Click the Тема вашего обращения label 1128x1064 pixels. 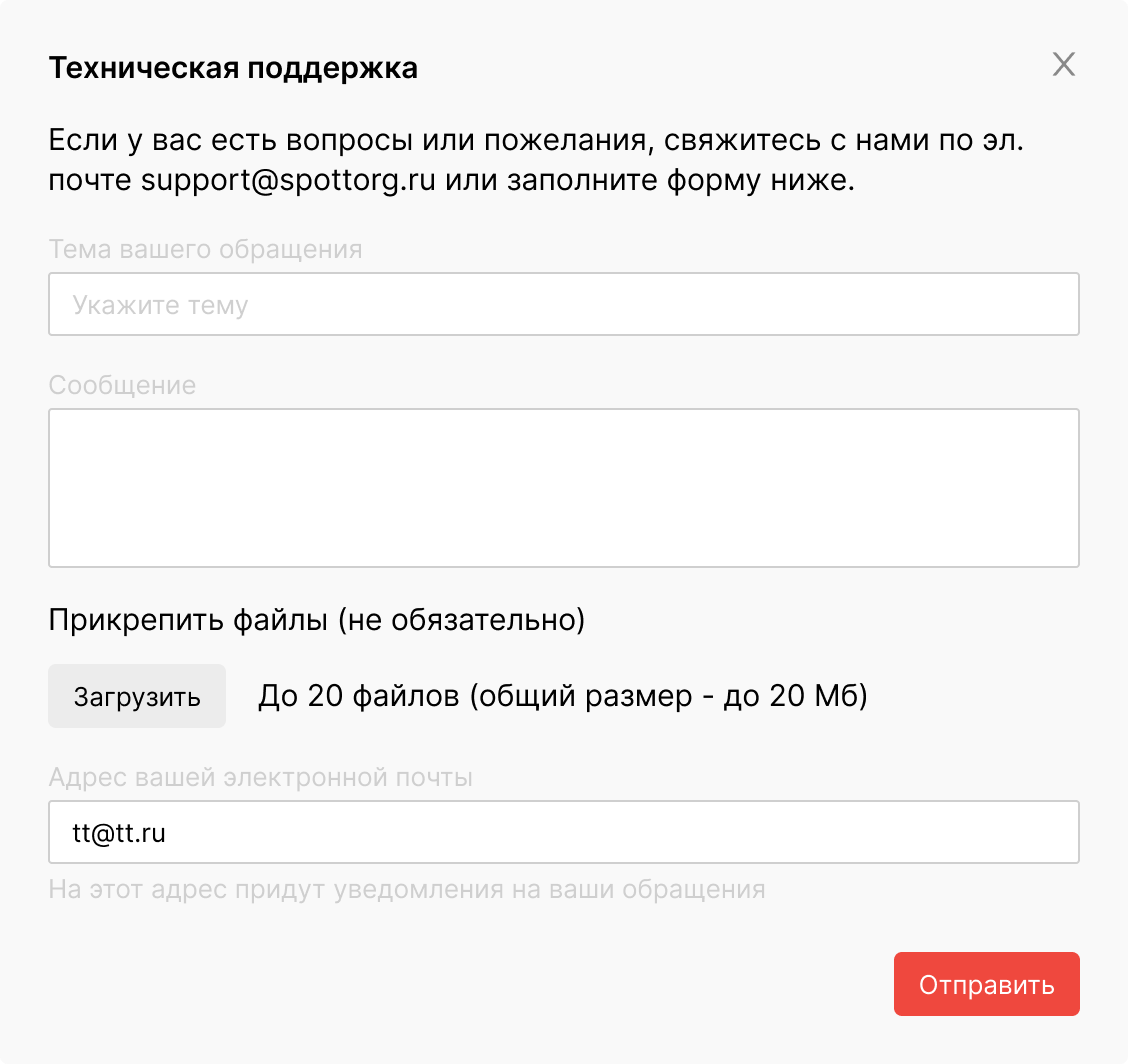click(205, 249)
